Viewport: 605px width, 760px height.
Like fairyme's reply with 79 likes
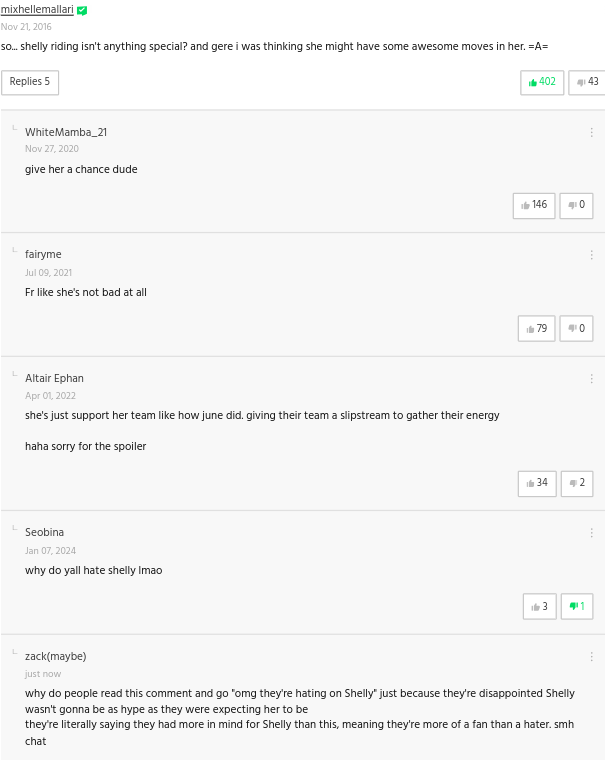coord(536,329)
